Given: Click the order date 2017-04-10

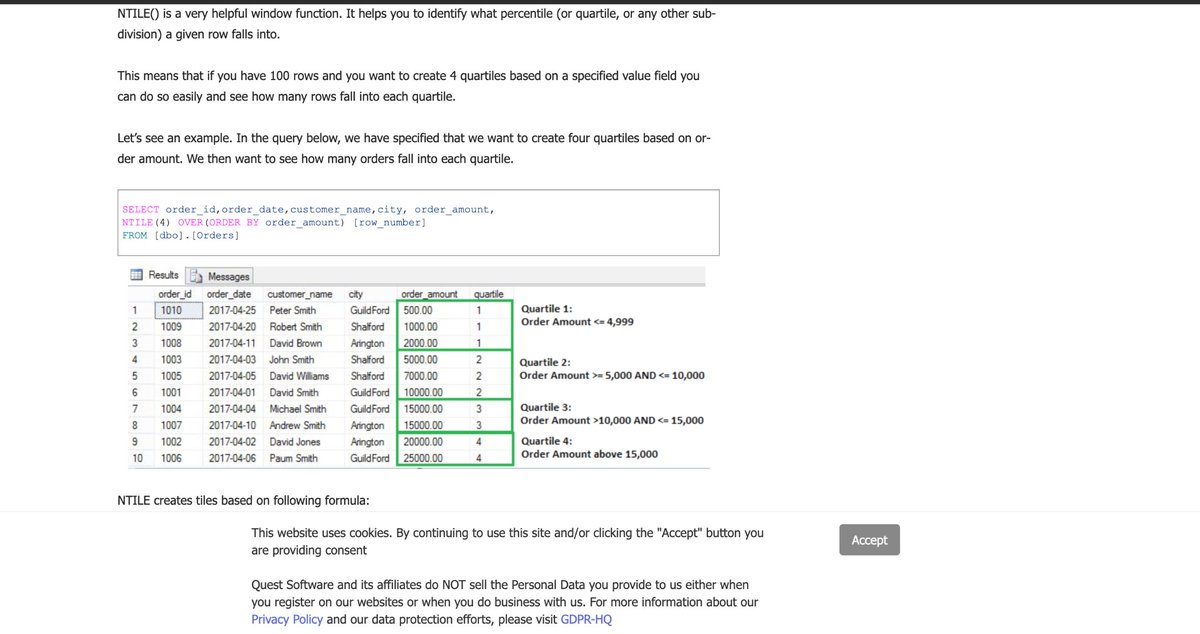Looking at the screenshot, I should tap(232, 426).
